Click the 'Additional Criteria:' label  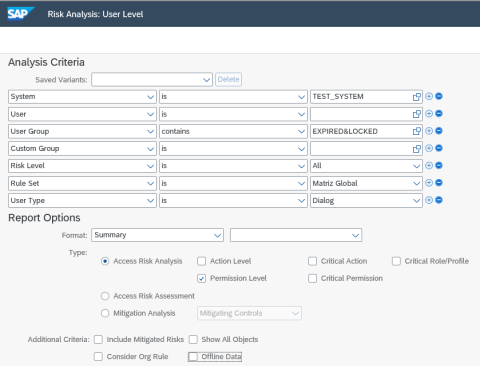point(59,339)
